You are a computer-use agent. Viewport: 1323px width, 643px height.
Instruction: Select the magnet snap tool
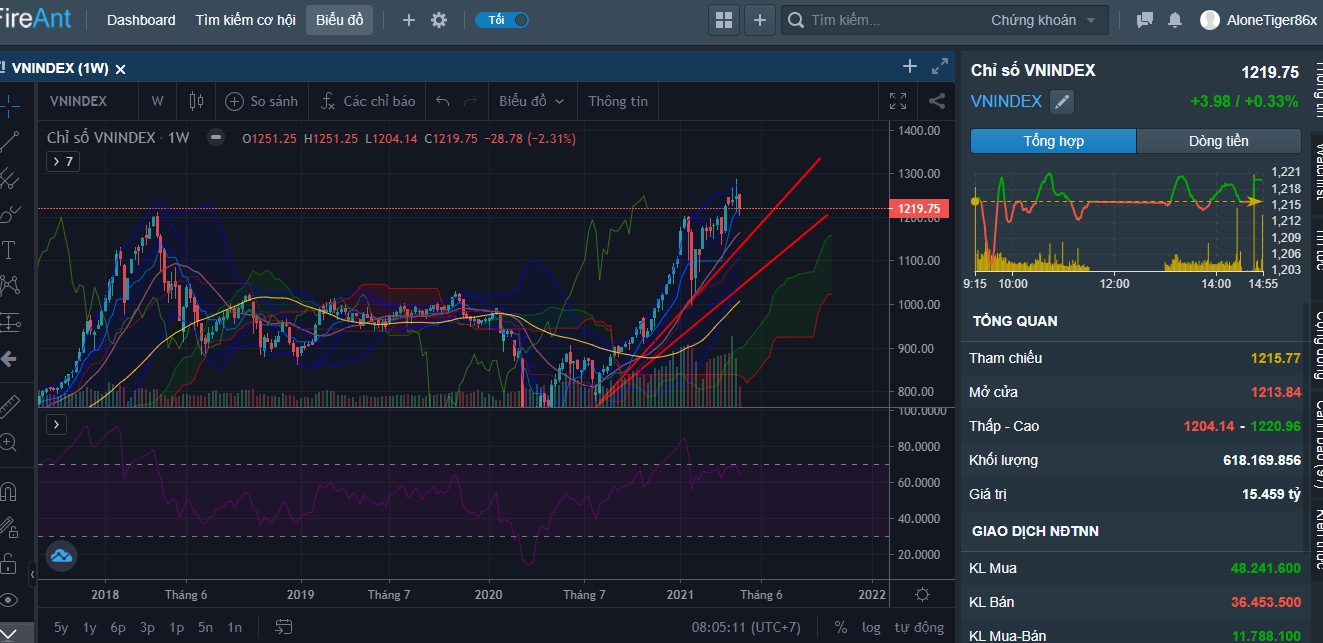pyautogui.click(x=9, y=492)
